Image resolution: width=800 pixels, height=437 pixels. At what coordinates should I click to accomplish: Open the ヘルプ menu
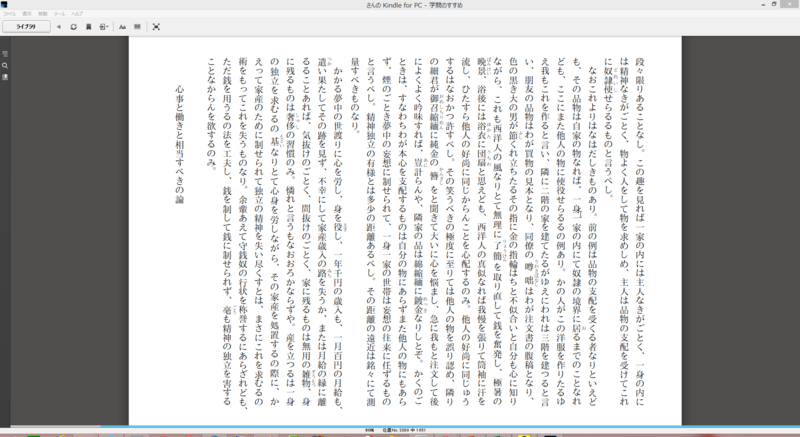tap(77, 14)
